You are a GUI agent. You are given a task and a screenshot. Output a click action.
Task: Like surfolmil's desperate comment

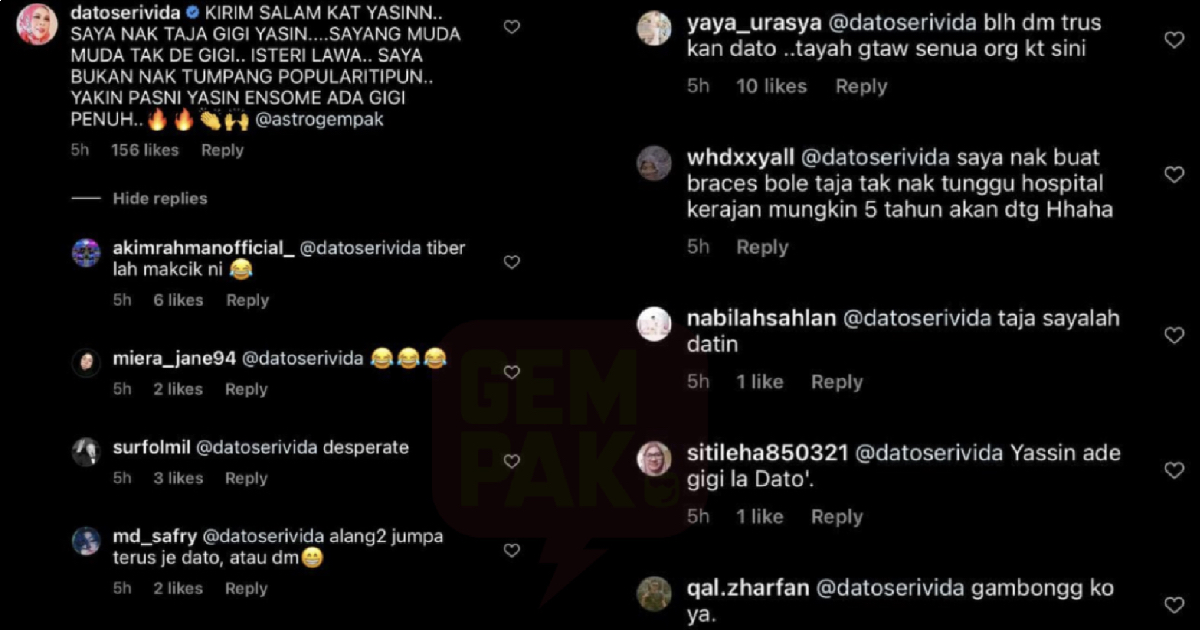pos(512,461)
